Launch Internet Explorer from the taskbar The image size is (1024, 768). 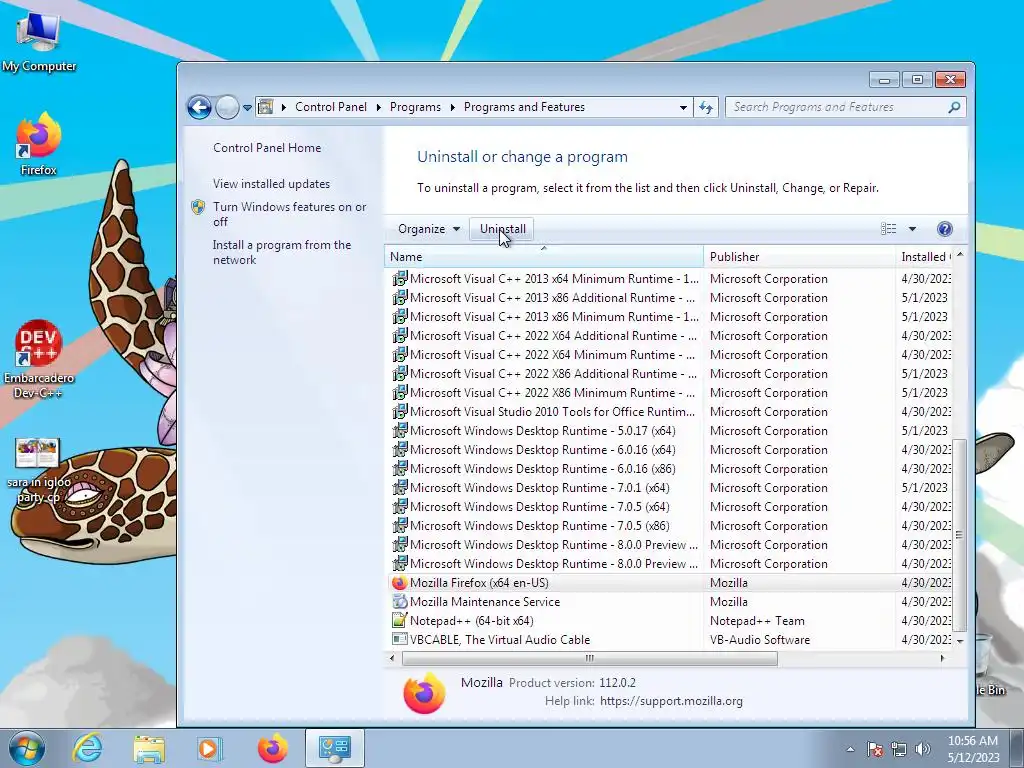coord(87,748)
